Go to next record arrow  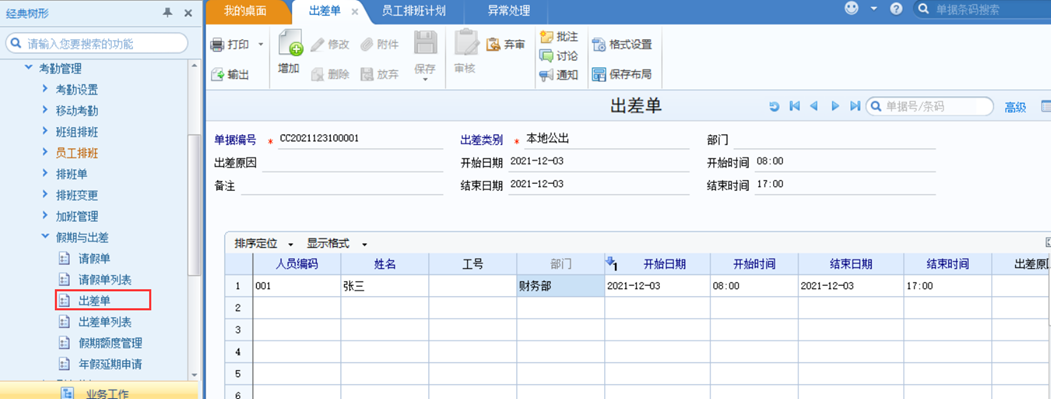point(835,106)
